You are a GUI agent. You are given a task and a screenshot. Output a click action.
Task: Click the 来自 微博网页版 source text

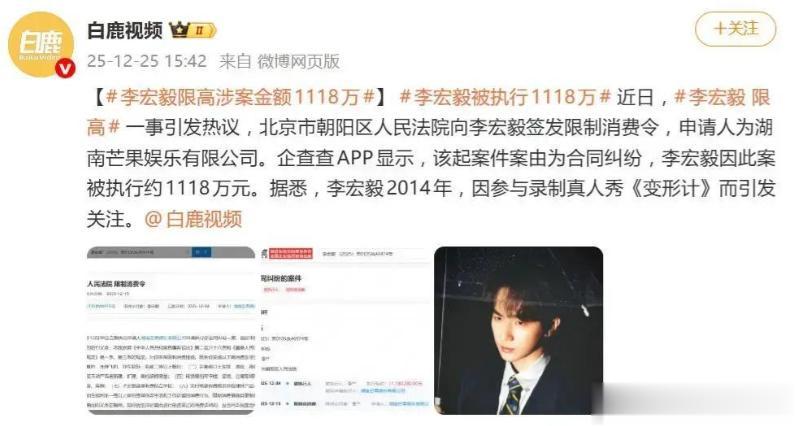pos(279,61)
